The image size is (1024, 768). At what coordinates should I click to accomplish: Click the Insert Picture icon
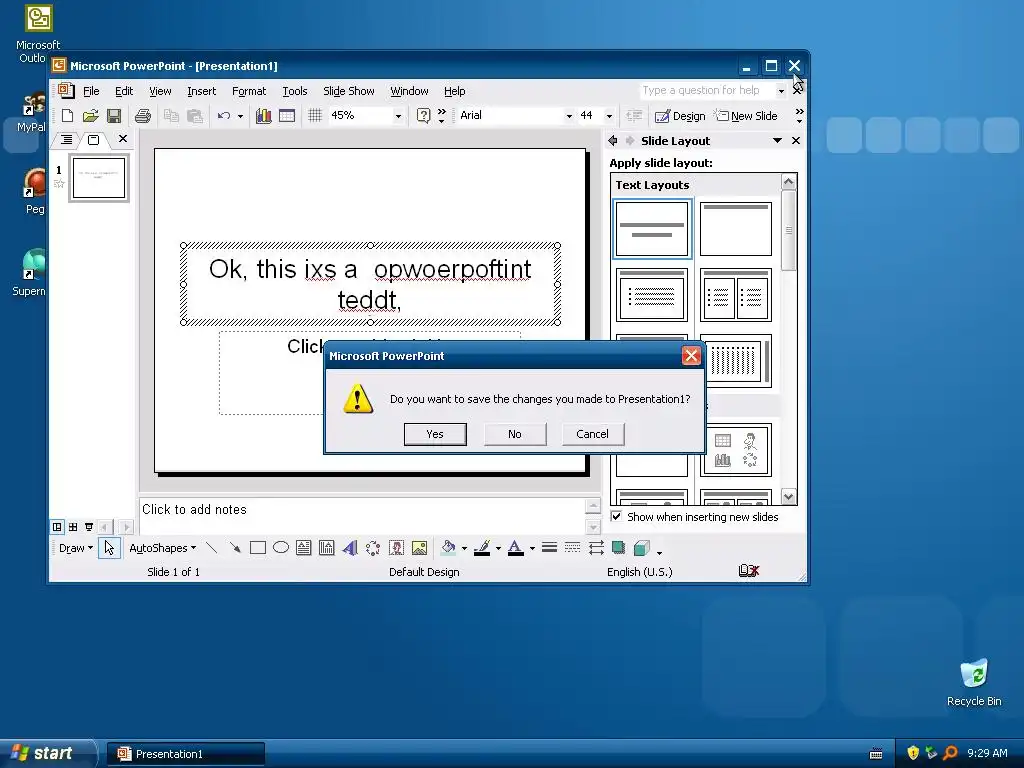[x=419, y=547]
